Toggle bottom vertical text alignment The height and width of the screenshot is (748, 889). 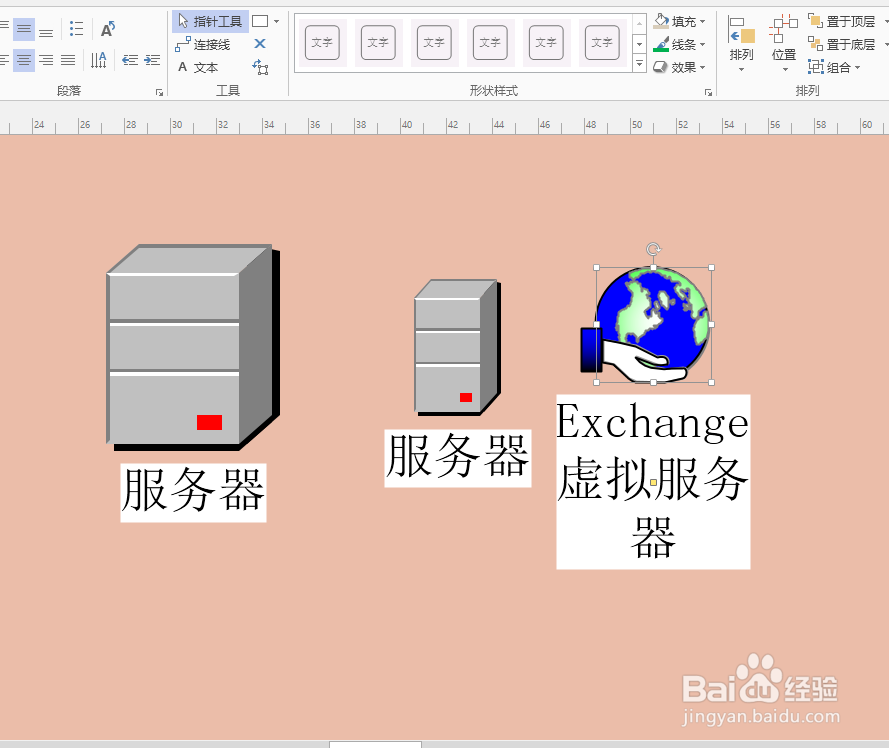pos(46,29)
